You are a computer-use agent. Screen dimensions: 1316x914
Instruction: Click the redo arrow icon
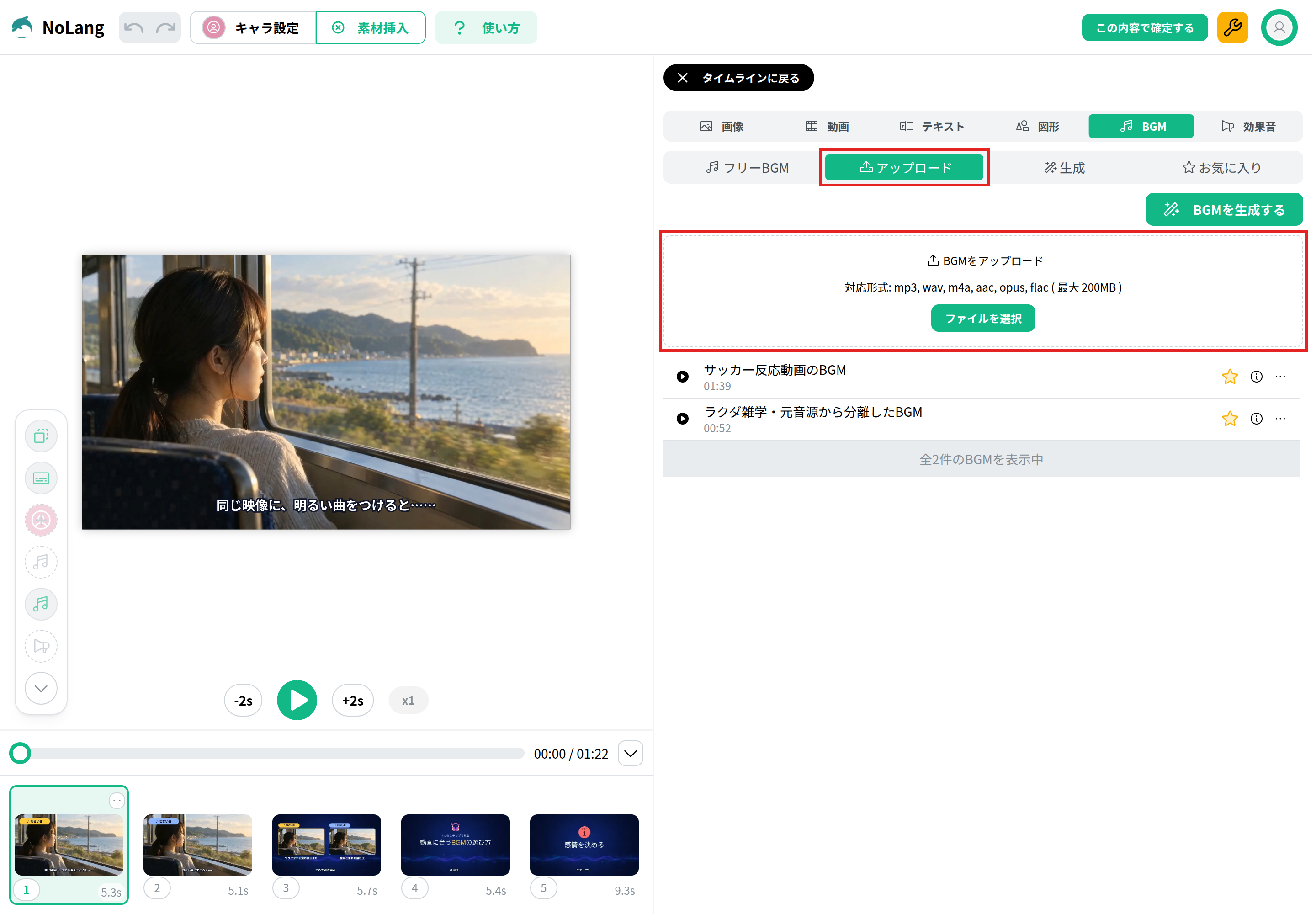point(166,27)
